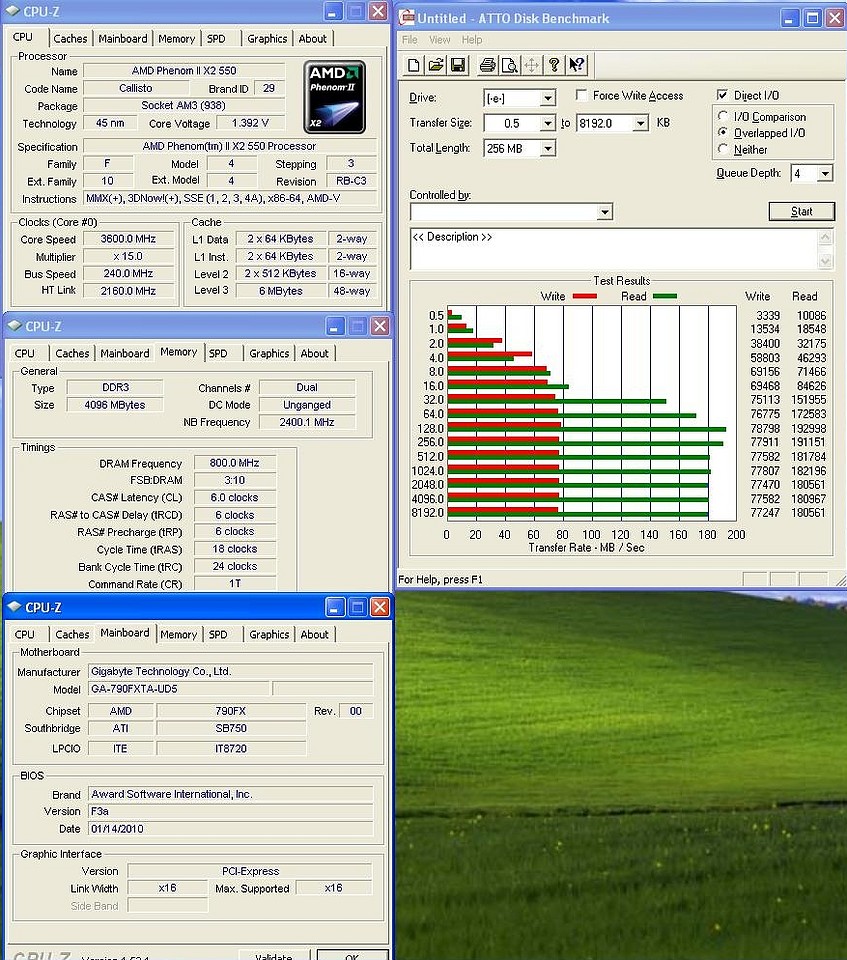Click the Print icon in ATTO toolbar

pyautogui.click(x=487, y=65)
